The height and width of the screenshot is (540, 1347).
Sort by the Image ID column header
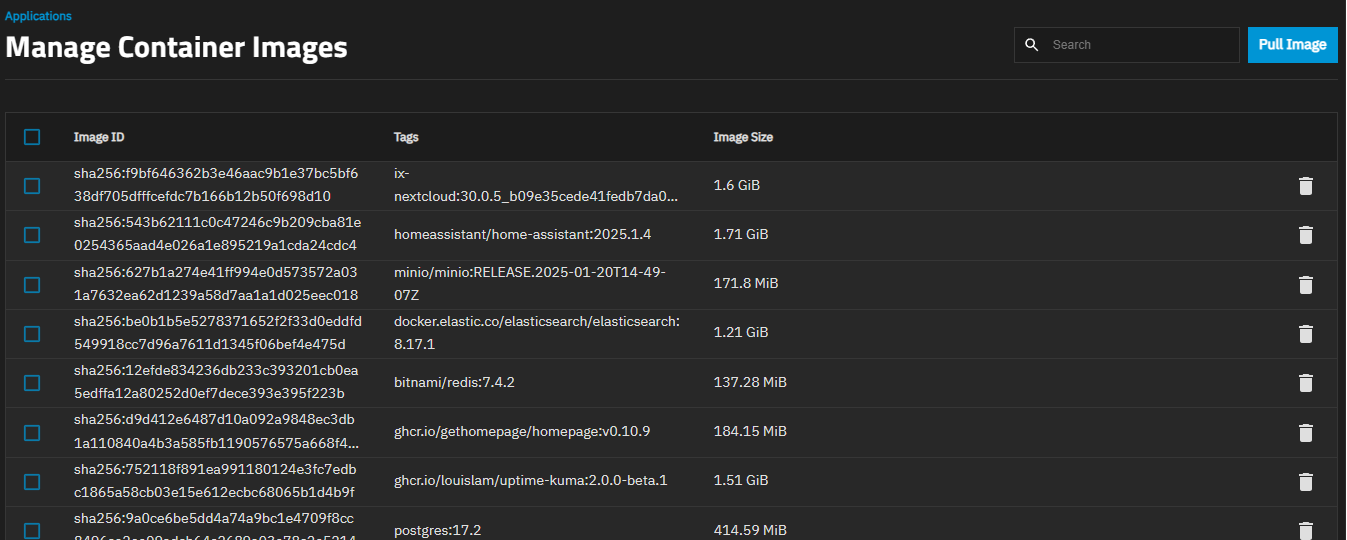coord(99,137)
